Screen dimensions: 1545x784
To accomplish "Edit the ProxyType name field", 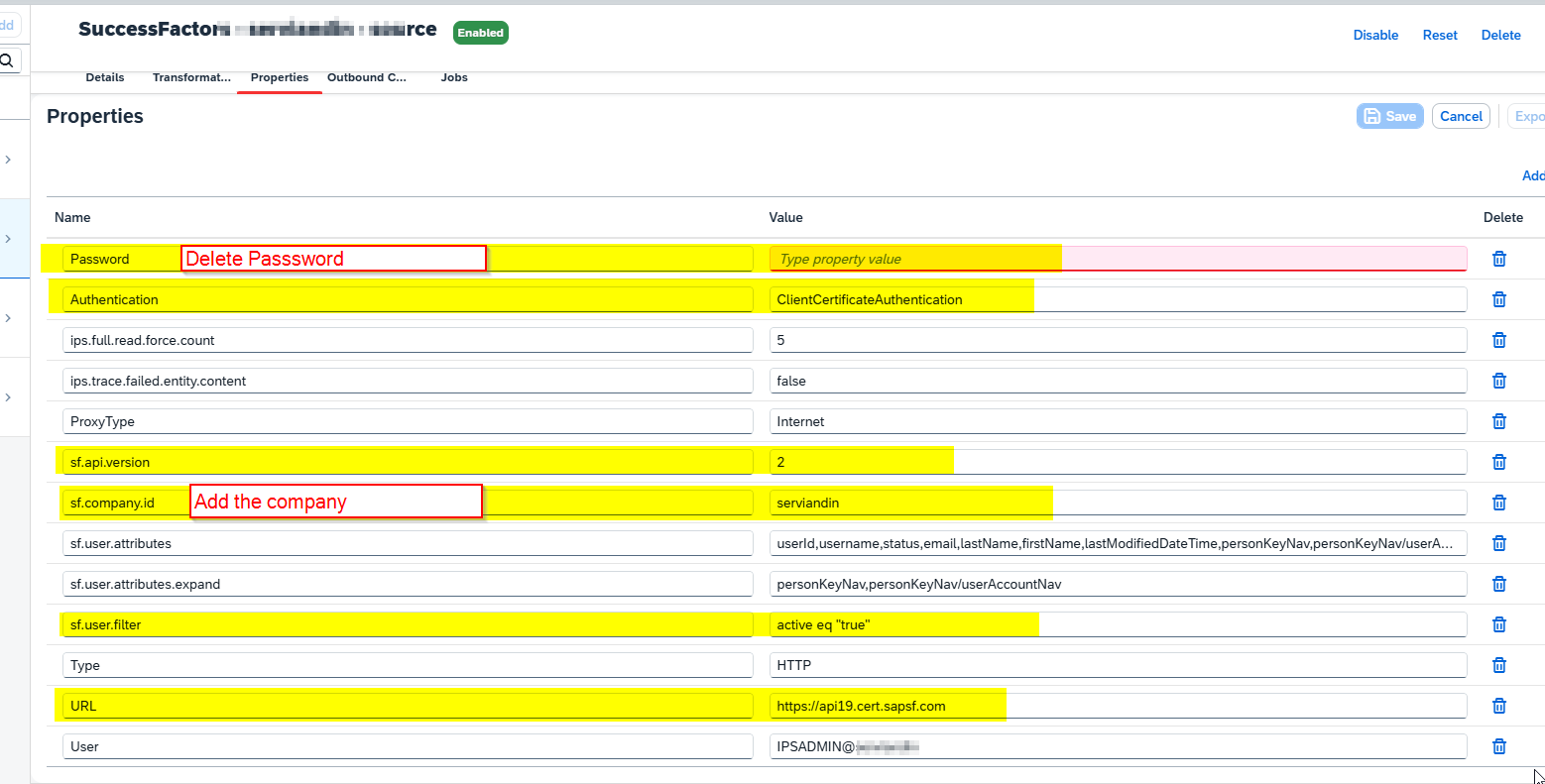I will tap(408, 421).
